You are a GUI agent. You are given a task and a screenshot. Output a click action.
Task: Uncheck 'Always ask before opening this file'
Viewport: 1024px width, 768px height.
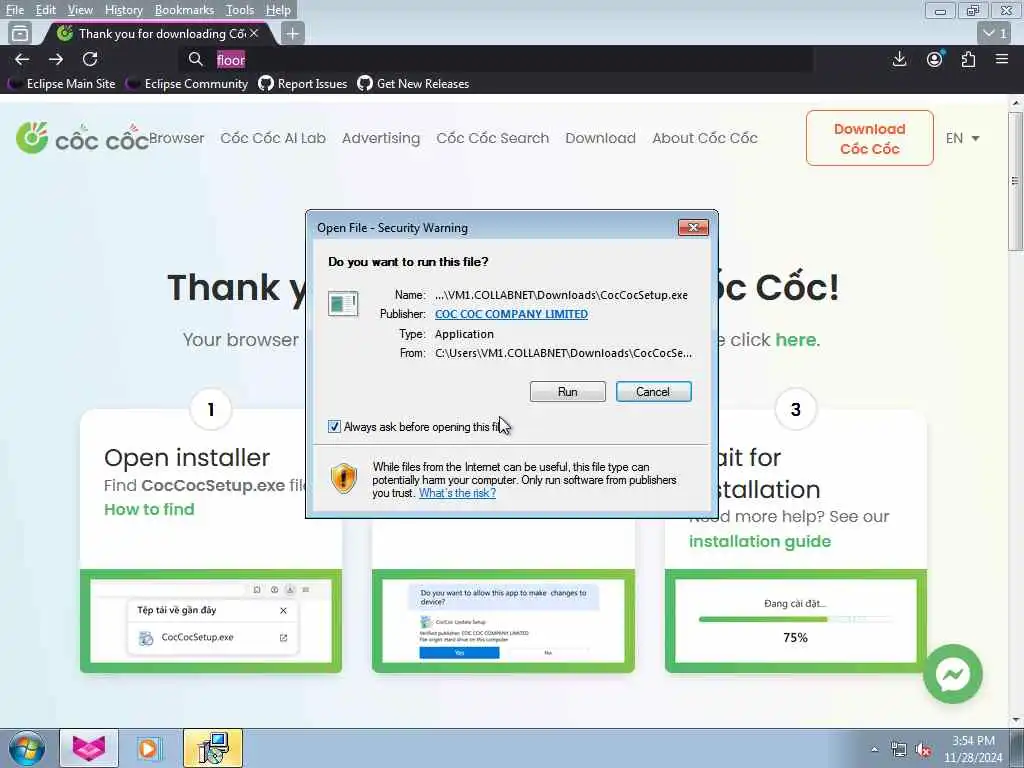click(x=334, y=426)
